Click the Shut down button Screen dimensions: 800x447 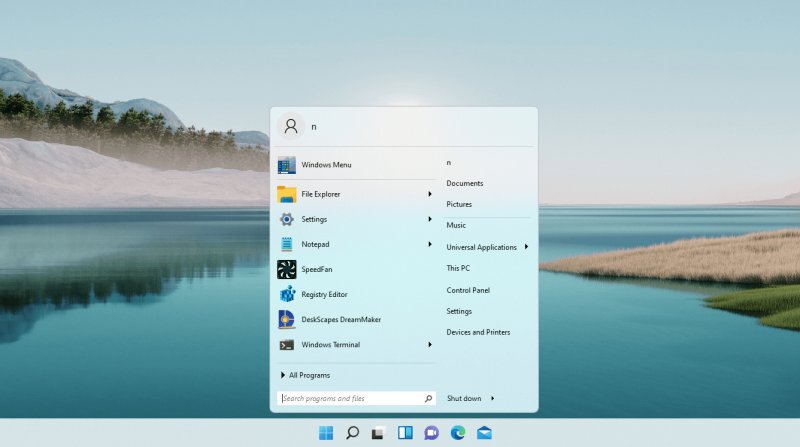[464, 399]
